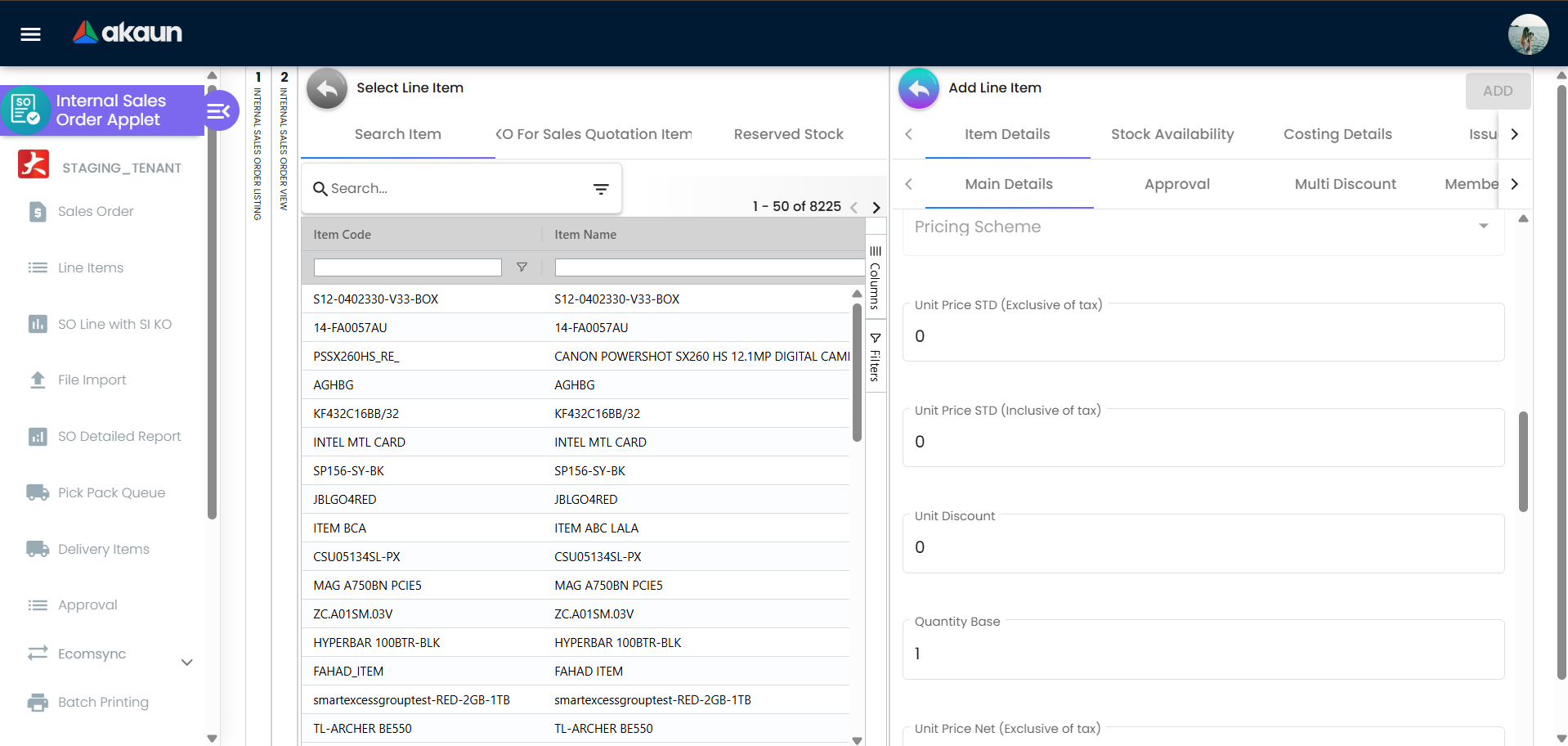Go to next page of items
Image resolution: width=1568 pixels, height=746 pixels.
(x=876, y=207)
